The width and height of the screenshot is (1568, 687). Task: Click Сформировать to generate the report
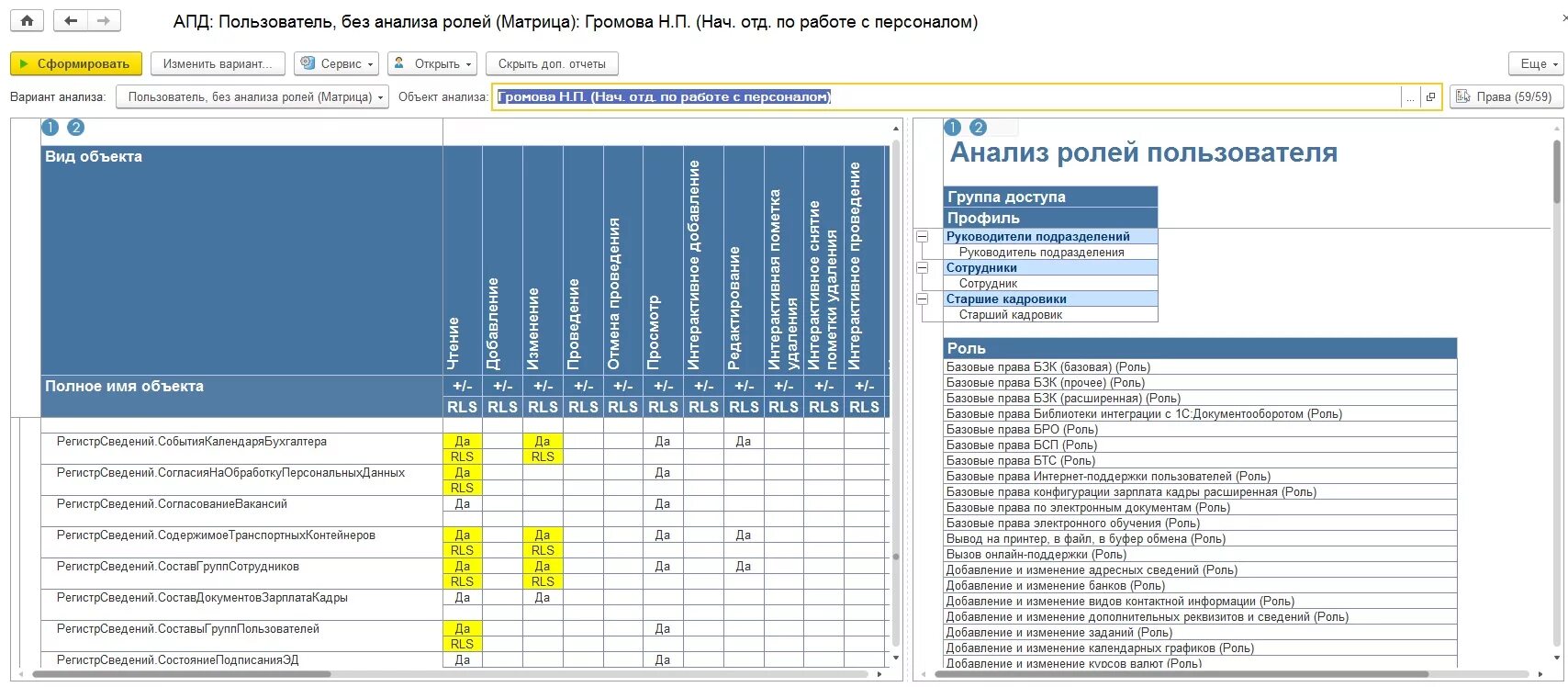(76, 63)
